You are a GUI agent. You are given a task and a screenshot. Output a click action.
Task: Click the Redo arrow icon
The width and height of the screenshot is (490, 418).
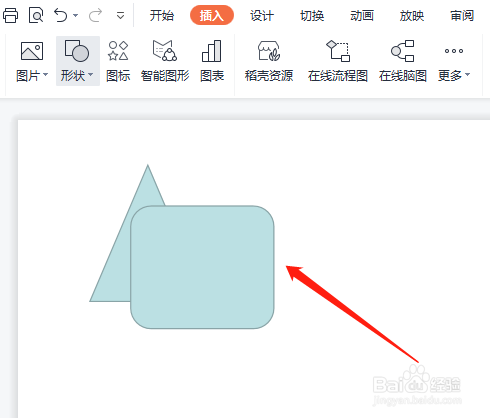click(95, 15)
